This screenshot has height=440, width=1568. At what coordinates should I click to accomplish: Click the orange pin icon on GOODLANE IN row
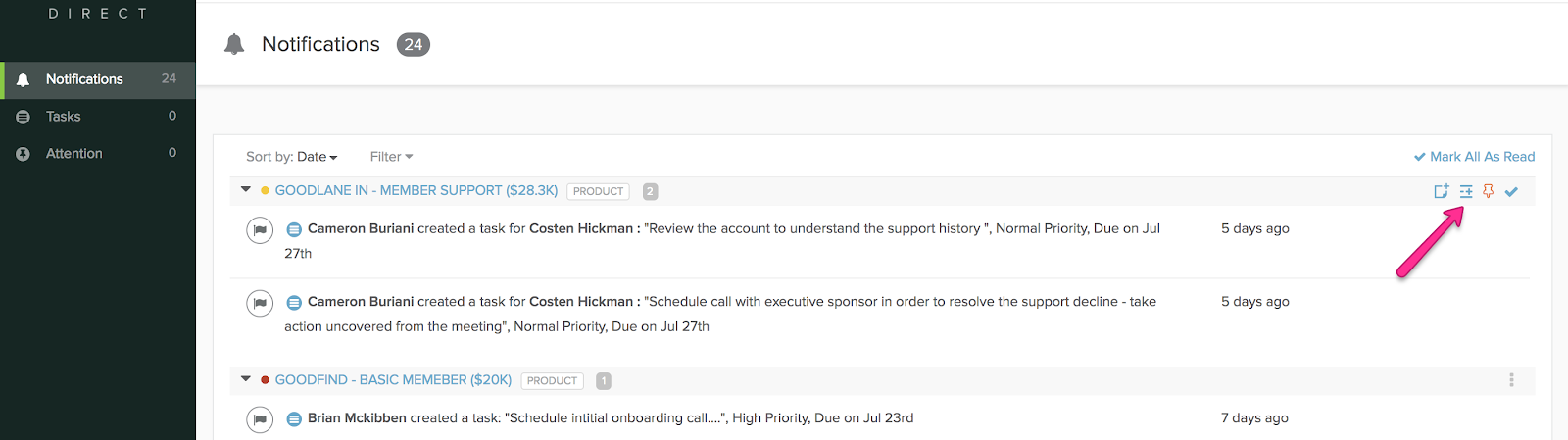click(1489, 191)
